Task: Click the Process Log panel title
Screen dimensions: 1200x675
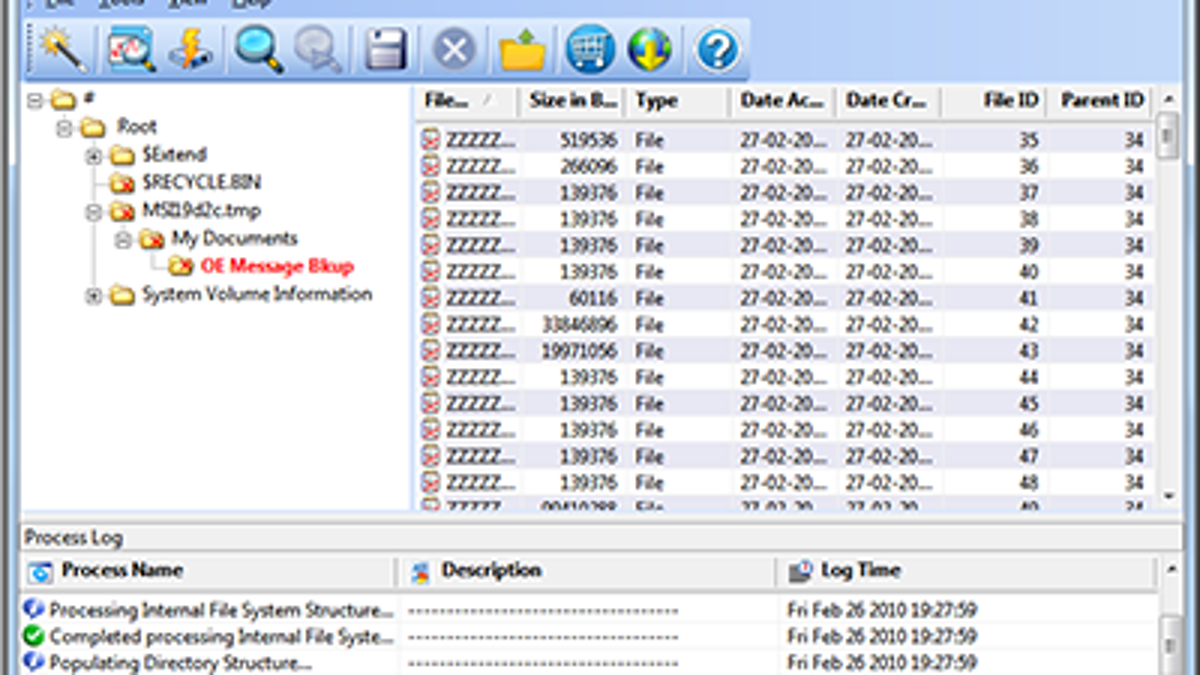Action: (74, 538)
